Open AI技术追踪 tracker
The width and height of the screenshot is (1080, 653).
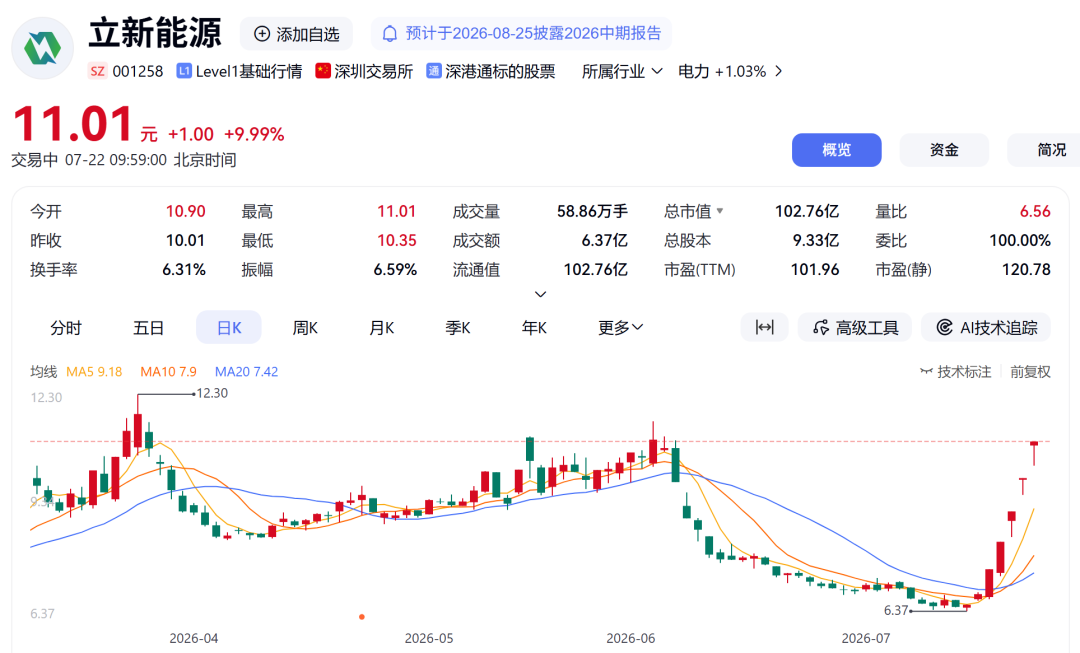(986, 327)
